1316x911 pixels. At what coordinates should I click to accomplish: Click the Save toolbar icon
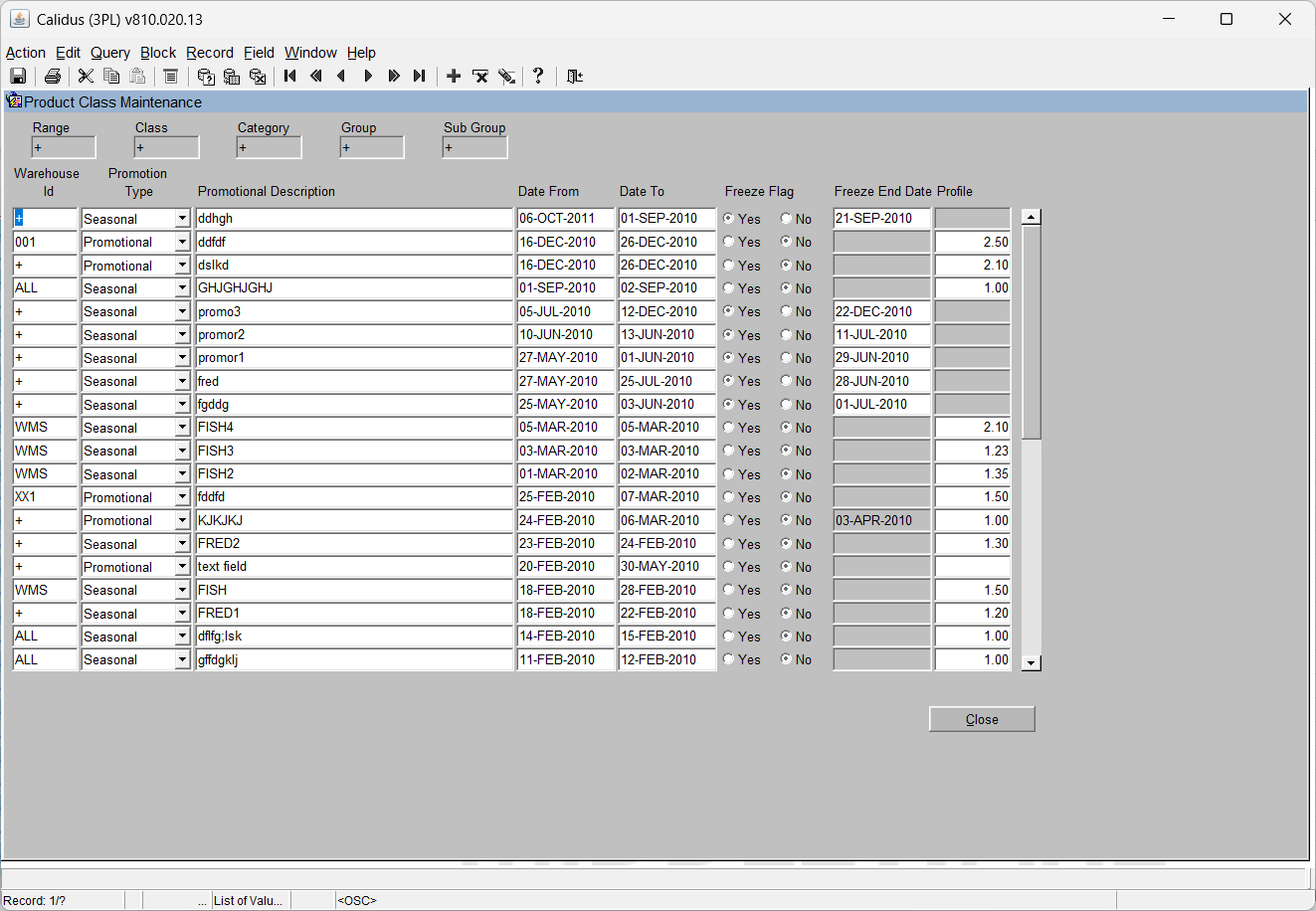point(18,76)
